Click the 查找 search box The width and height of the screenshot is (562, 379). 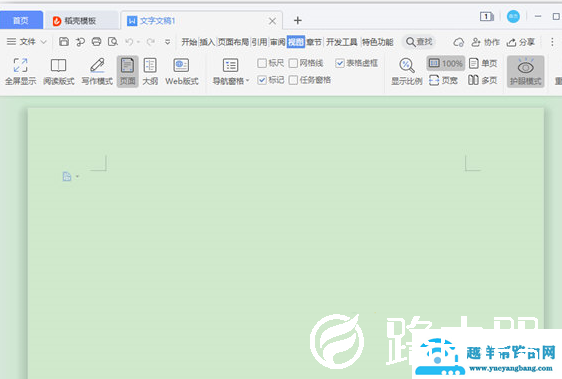(419, 42)
